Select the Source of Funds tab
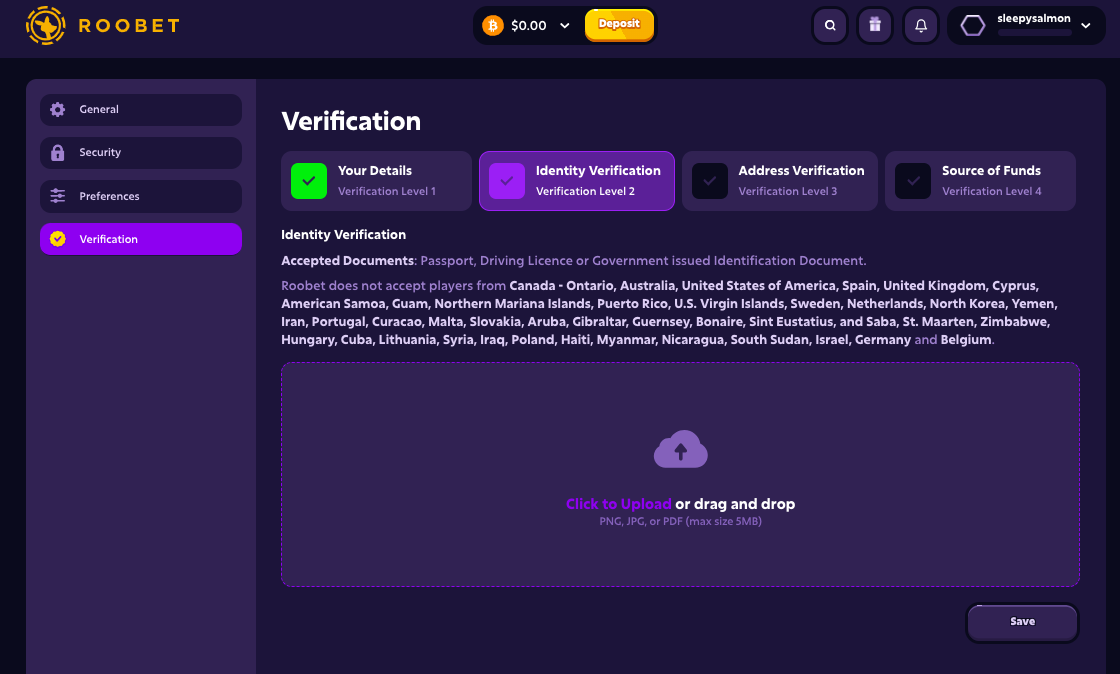The height and width of the screenshot is (674, 1120). [980, 180]
